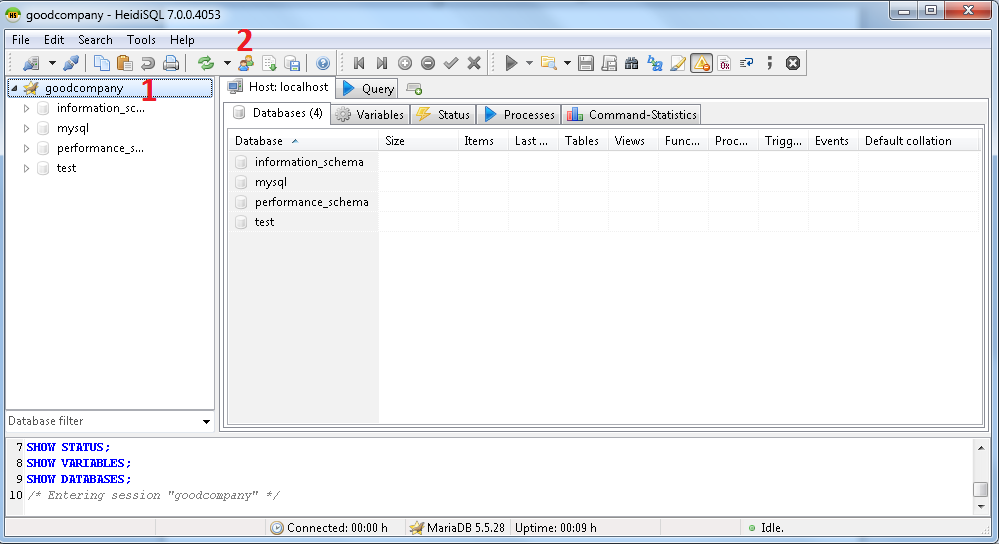Click the new query tab icon
Screen dimensions: 999x544
click(x=414, y=89)
